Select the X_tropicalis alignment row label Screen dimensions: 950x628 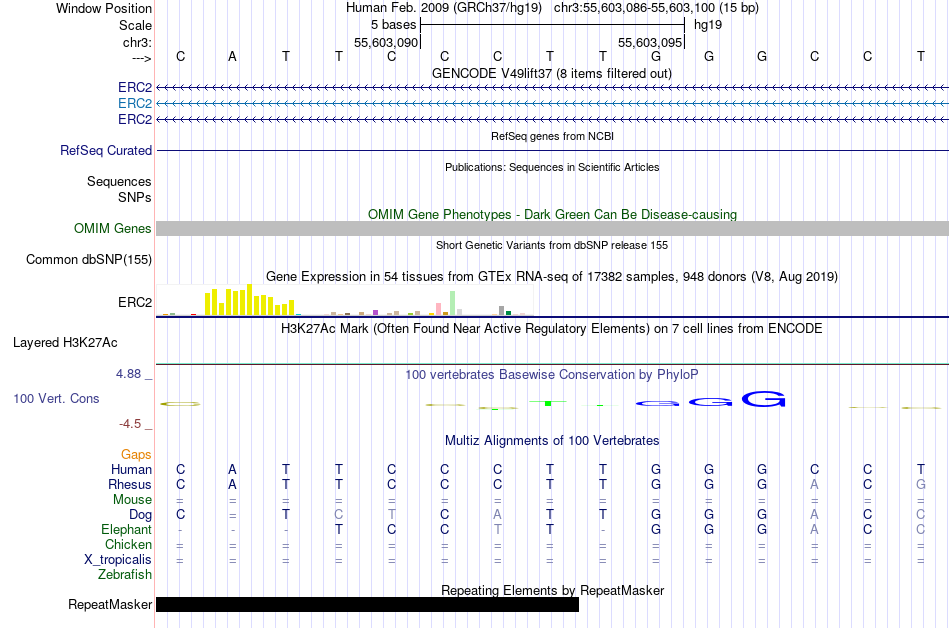[x=118, y=560]
